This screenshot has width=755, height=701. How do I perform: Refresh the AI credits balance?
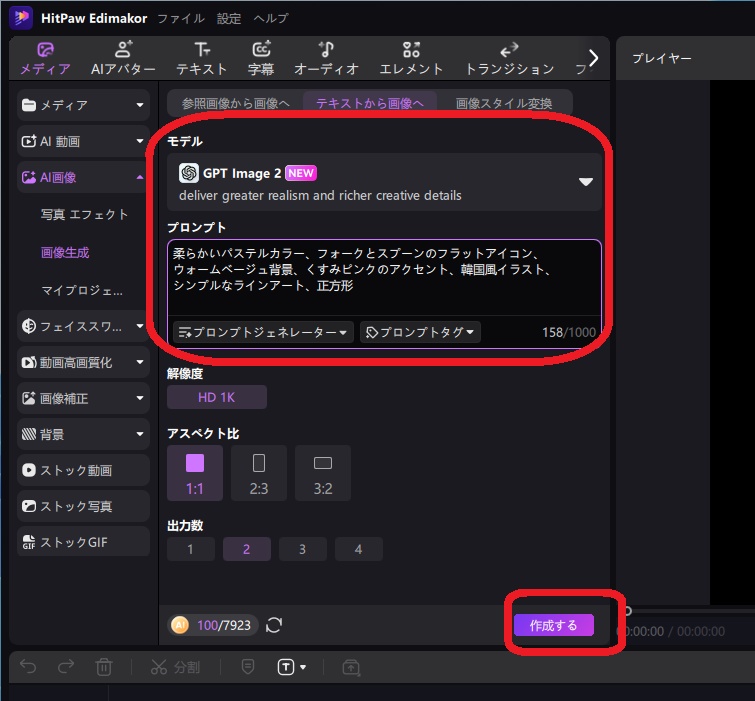[274, 625]
